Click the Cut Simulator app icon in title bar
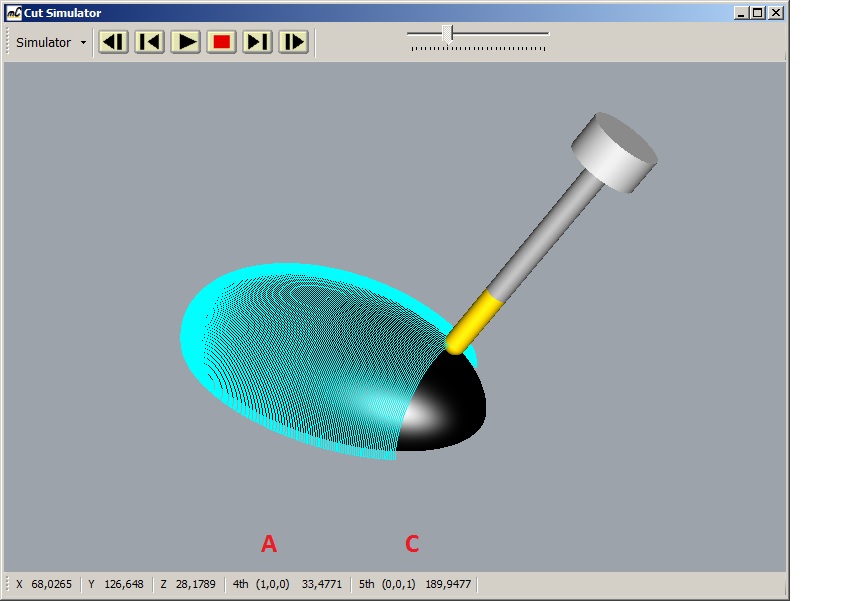Viewport: 864px width, 601px height. pyautogui.click(x=13, y=13)
